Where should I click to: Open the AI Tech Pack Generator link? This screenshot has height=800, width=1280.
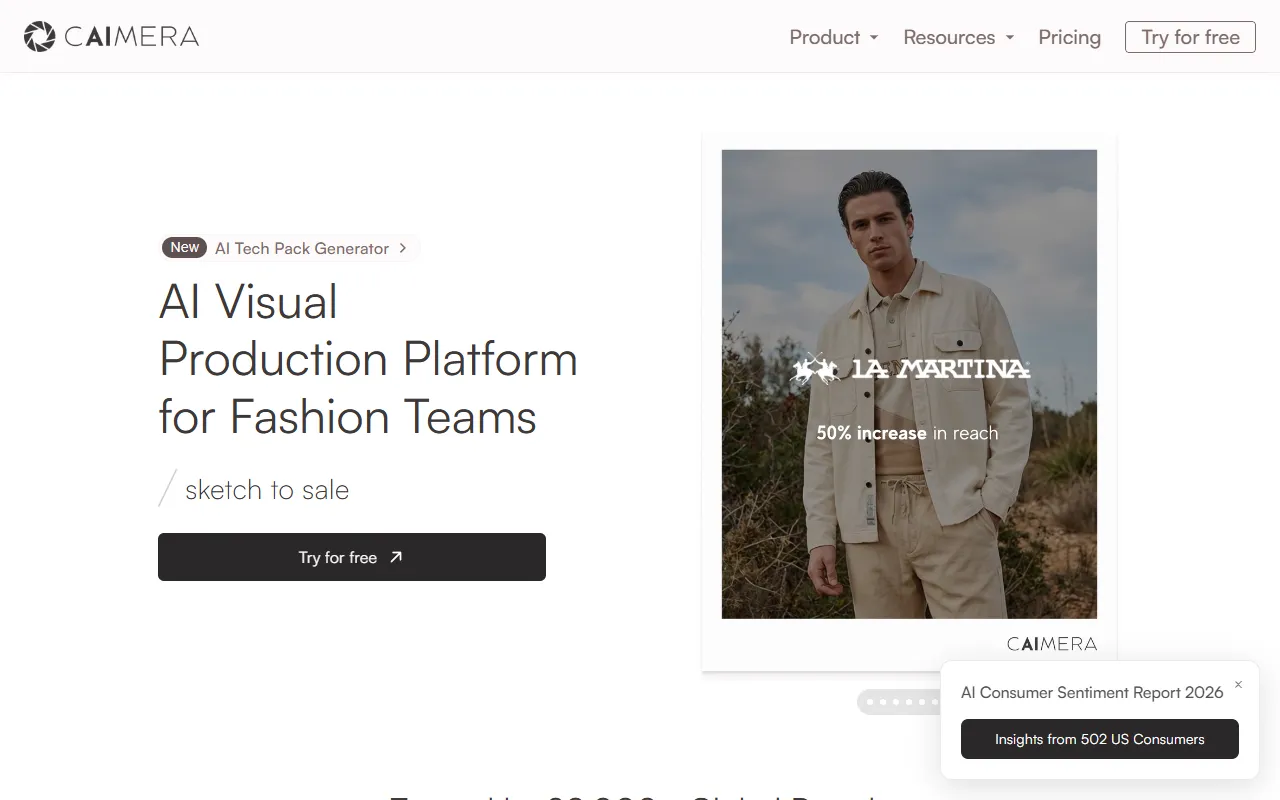pos(302,248)
